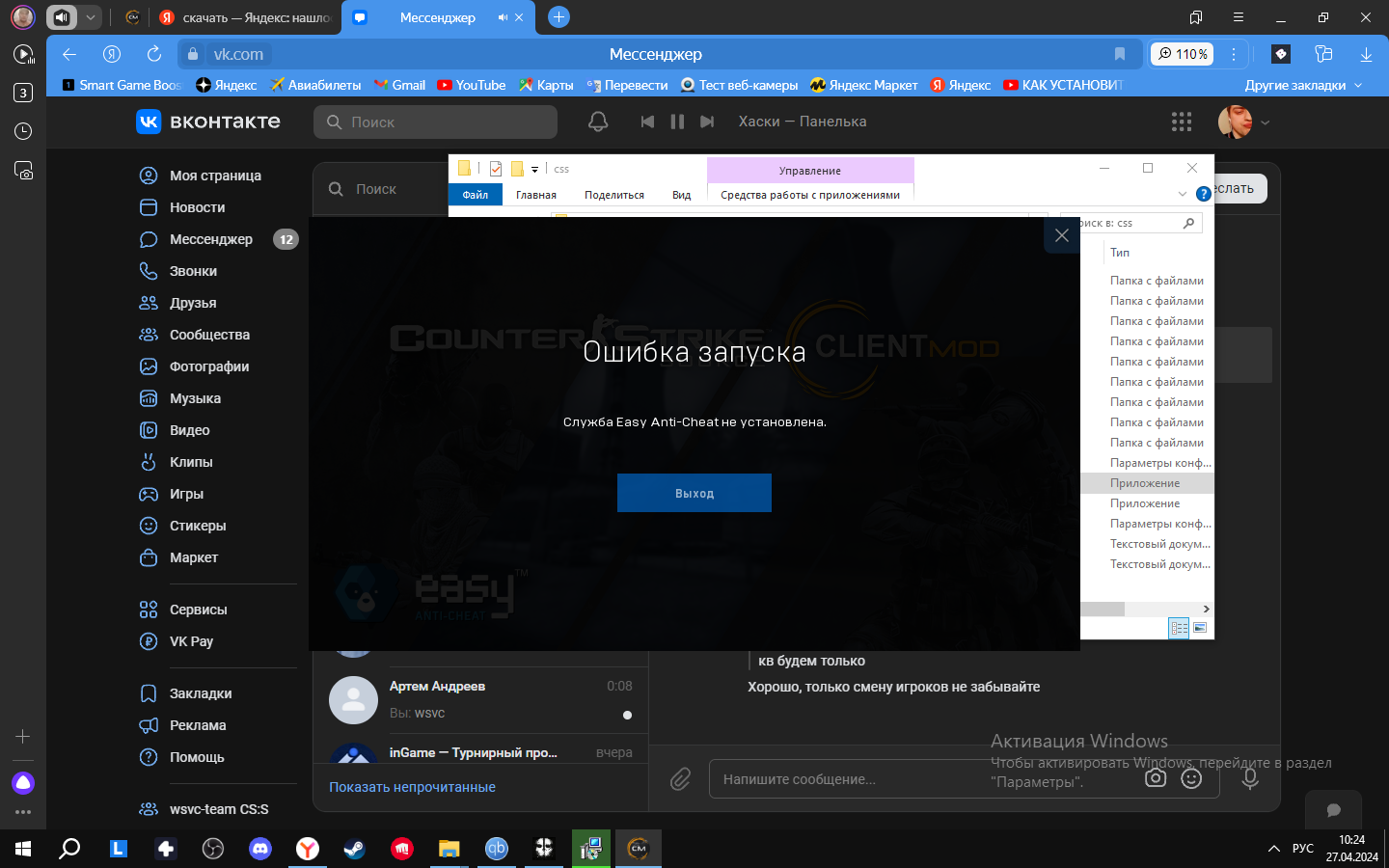Toggle browser tab sound mute icon
Screen dimensions: 1389x868
coord(503,17)
